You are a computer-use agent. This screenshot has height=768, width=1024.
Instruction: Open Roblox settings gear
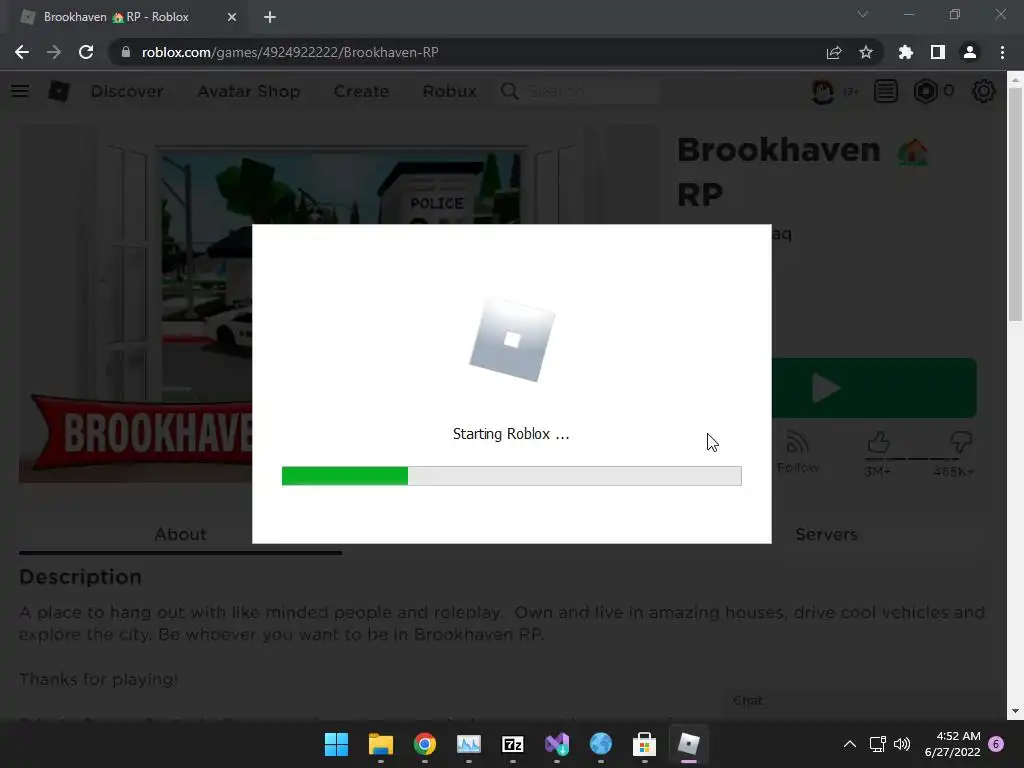point(984,91)
